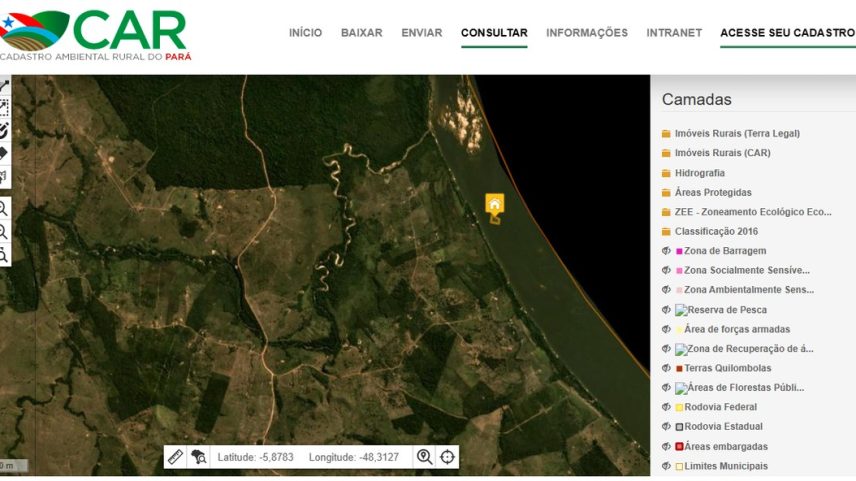Image resolution: width=856 pixels, height=481 pixels.
Task: Open the CONSULTAR menu item
Action: click(494, 33)
